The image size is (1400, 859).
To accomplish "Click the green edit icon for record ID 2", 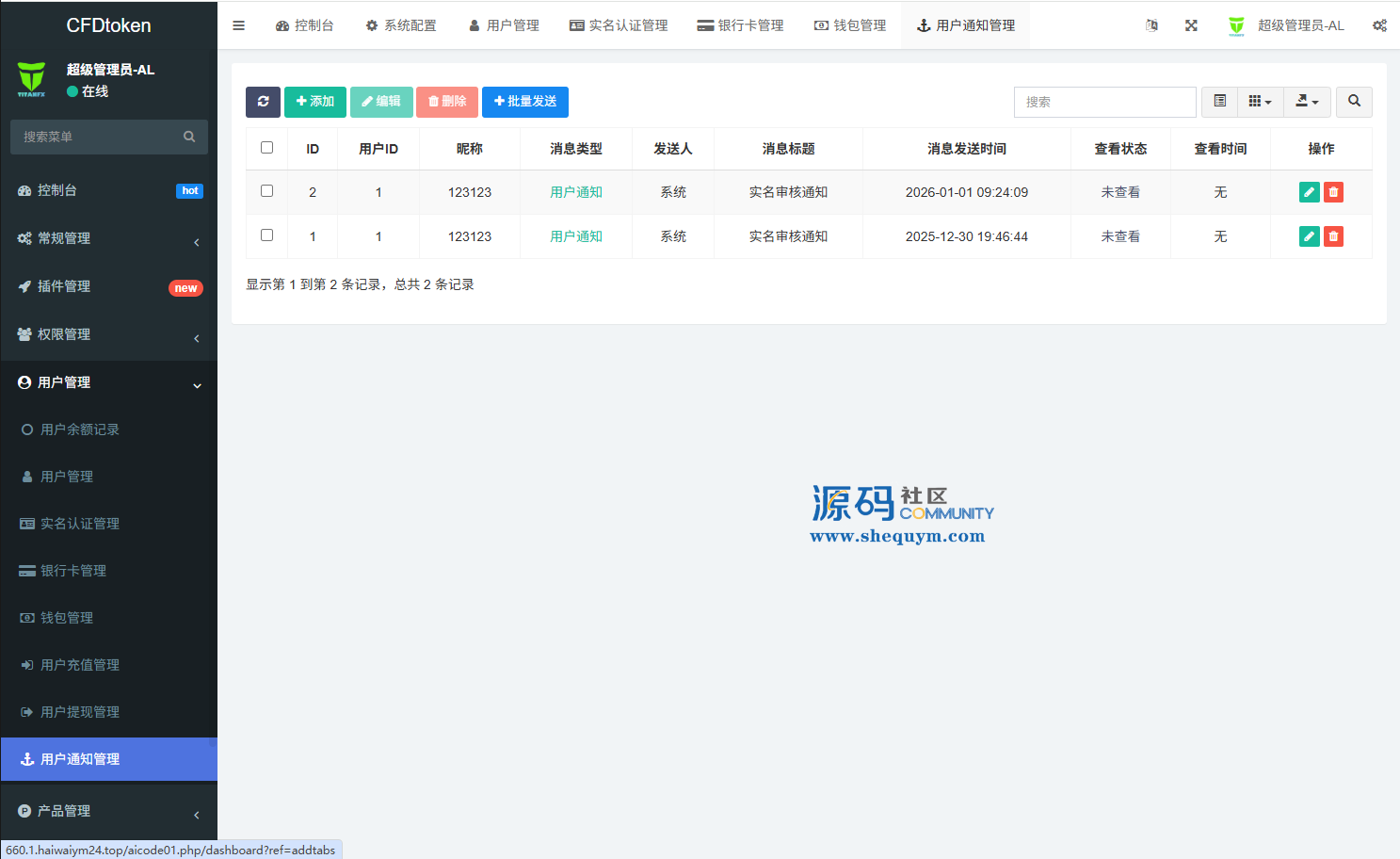I will [x=1309, y=192].
